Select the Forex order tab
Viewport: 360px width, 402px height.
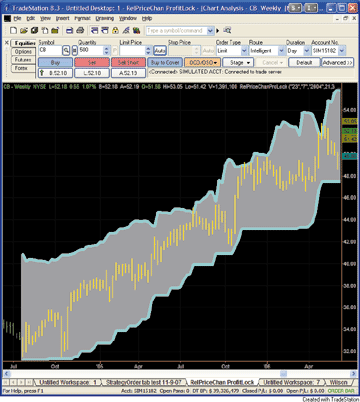(x=23, y=68)
